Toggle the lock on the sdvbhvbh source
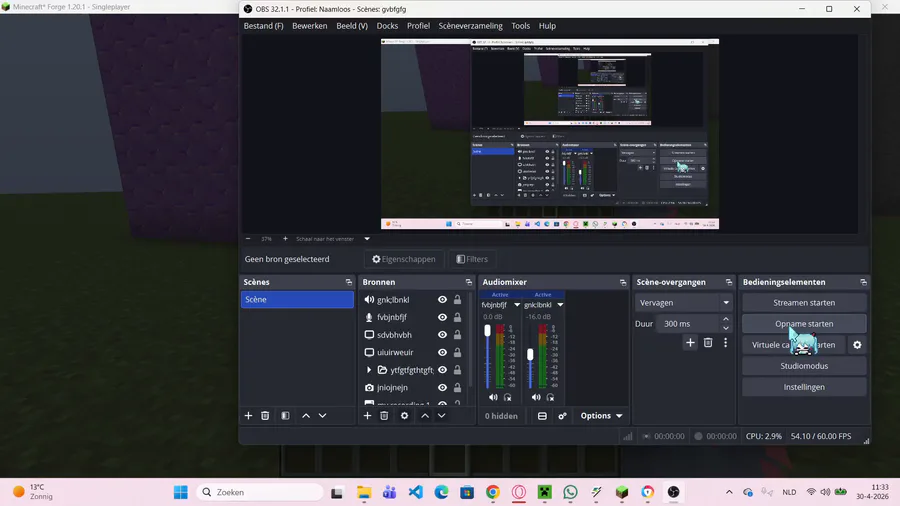 coord(457,334)
